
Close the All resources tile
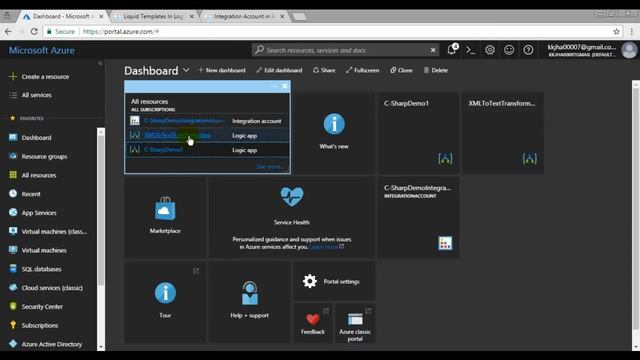(x=285, y=86)
